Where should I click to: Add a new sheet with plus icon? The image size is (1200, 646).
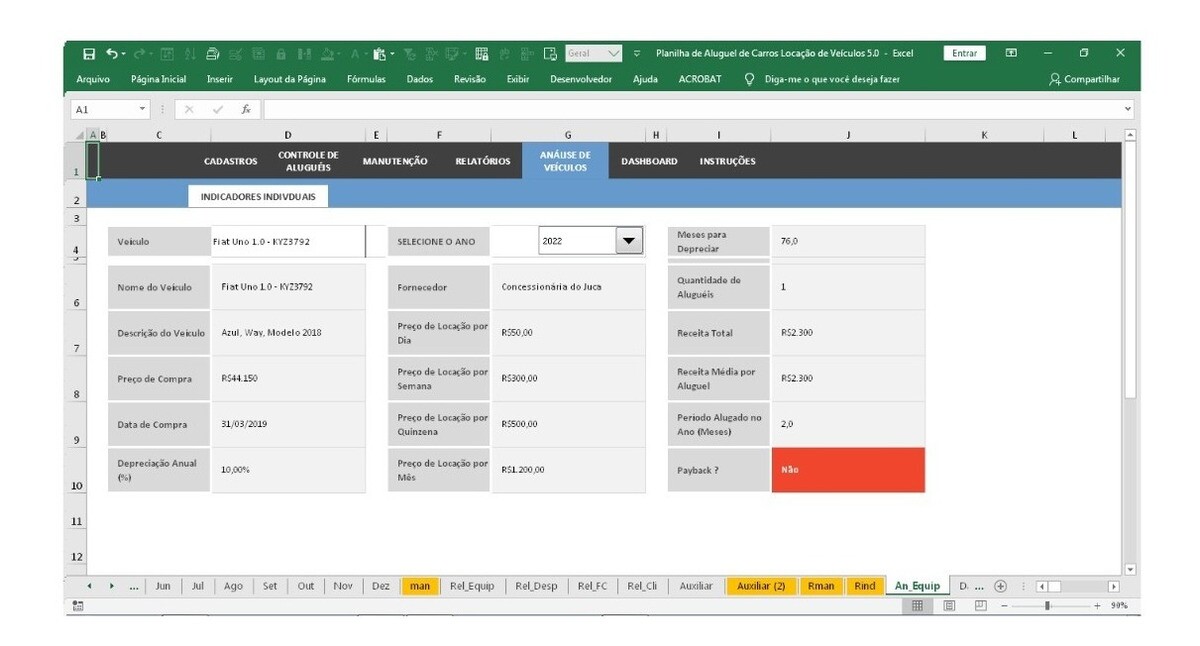pos(1000,587)
